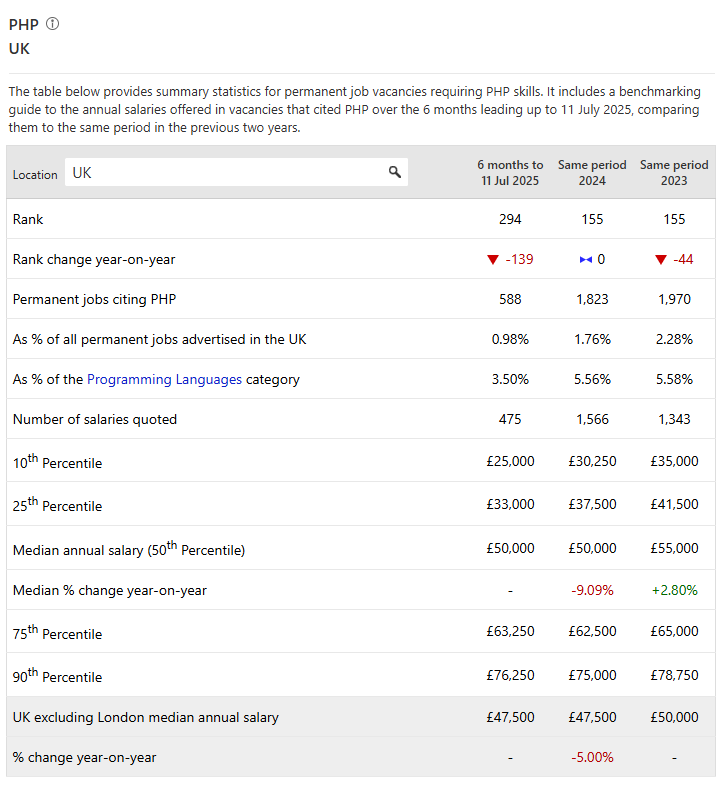Click the -5.00% year-on-year change value
The width and height of the screenshot is (725, 795).
(x=593, y=757)
